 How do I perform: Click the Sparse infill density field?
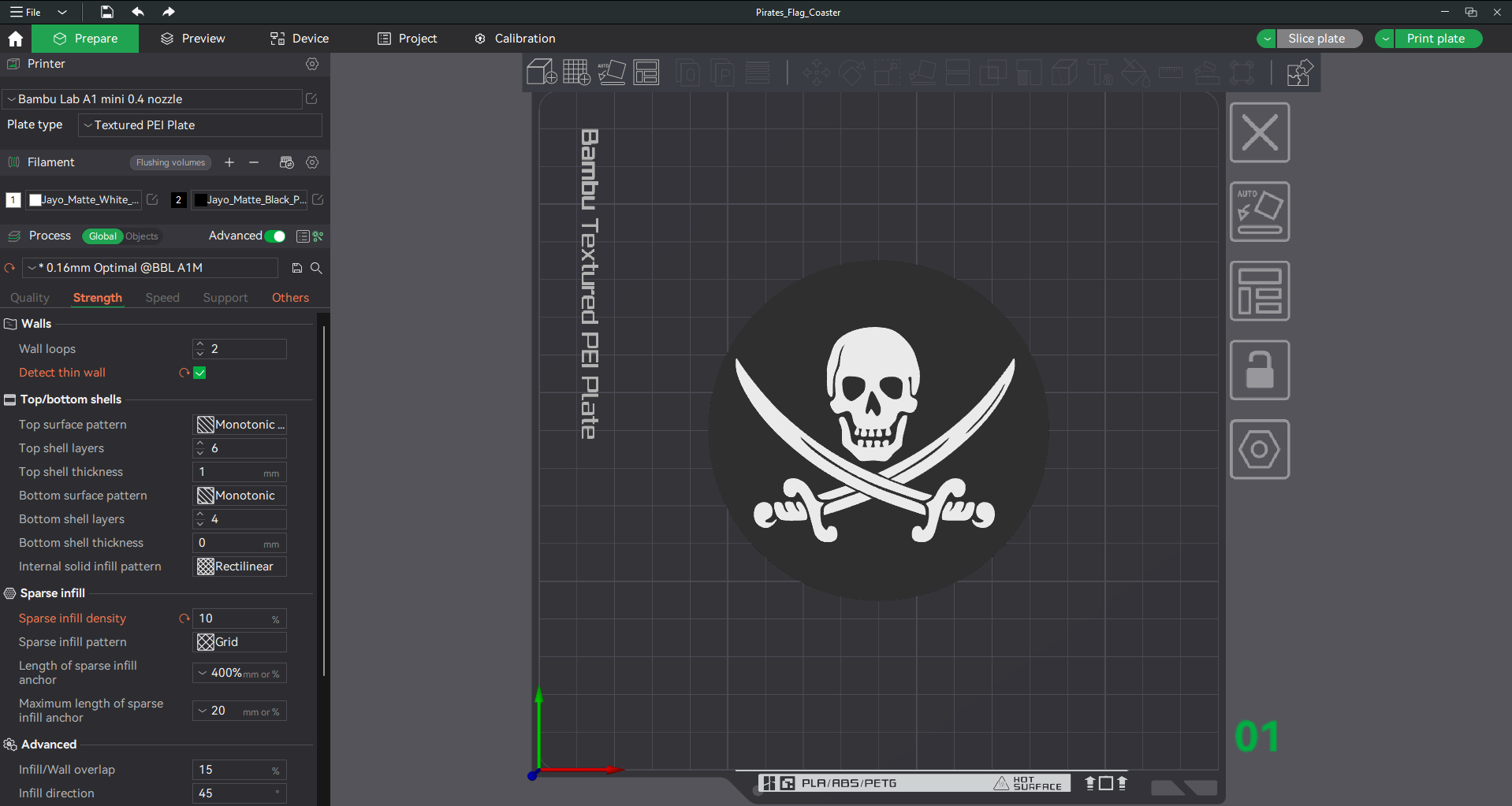click(240, 618)
